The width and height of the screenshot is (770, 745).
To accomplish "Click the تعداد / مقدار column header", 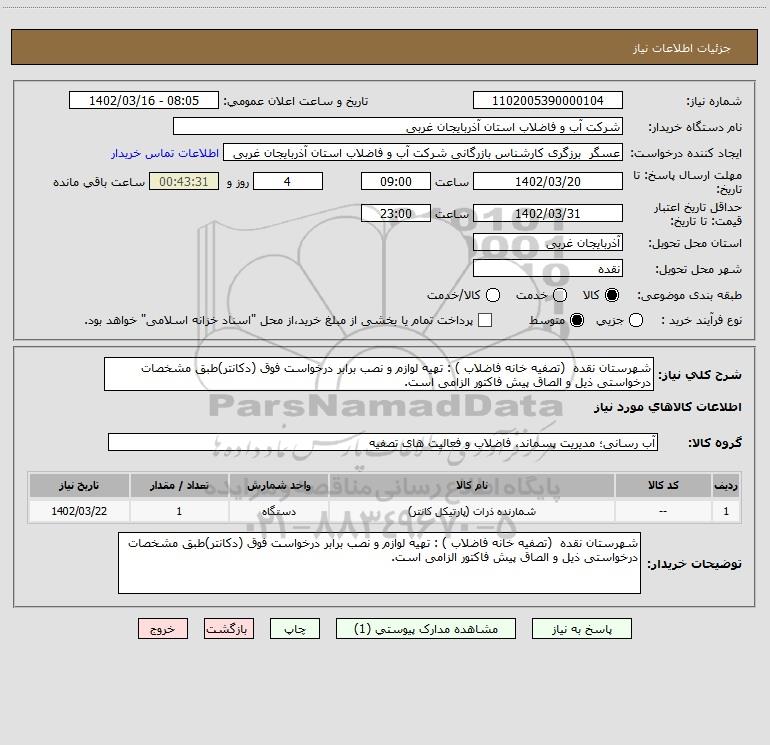I will (179, 485).
